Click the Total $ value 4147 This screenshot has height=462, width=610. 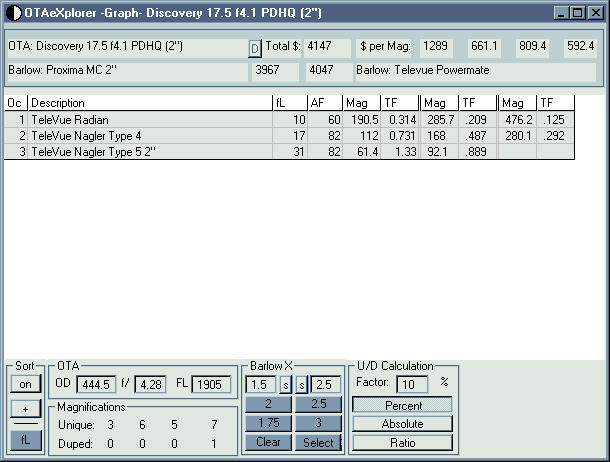327,47
